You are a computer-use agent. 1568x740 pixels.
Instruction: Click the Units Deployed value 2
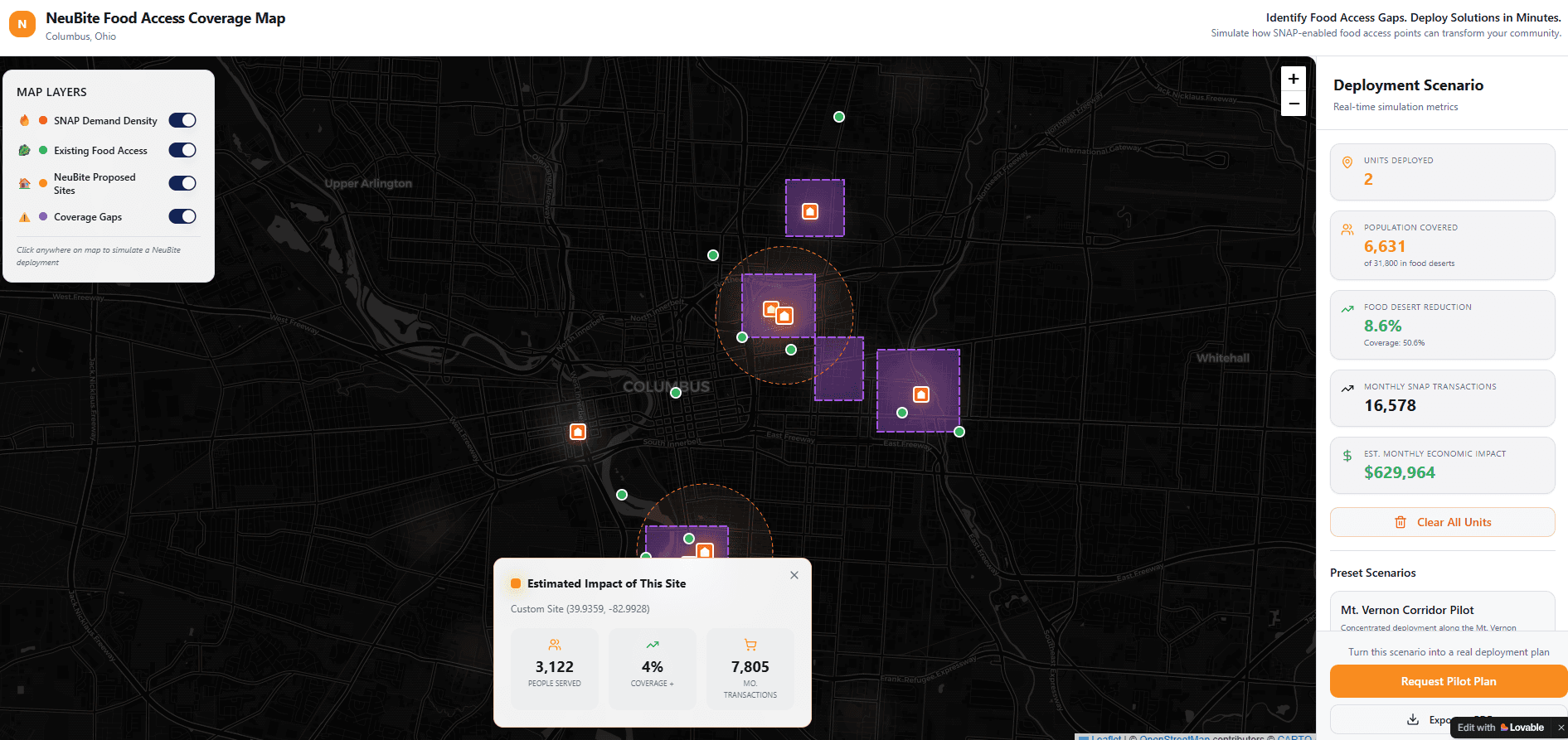1368,179
